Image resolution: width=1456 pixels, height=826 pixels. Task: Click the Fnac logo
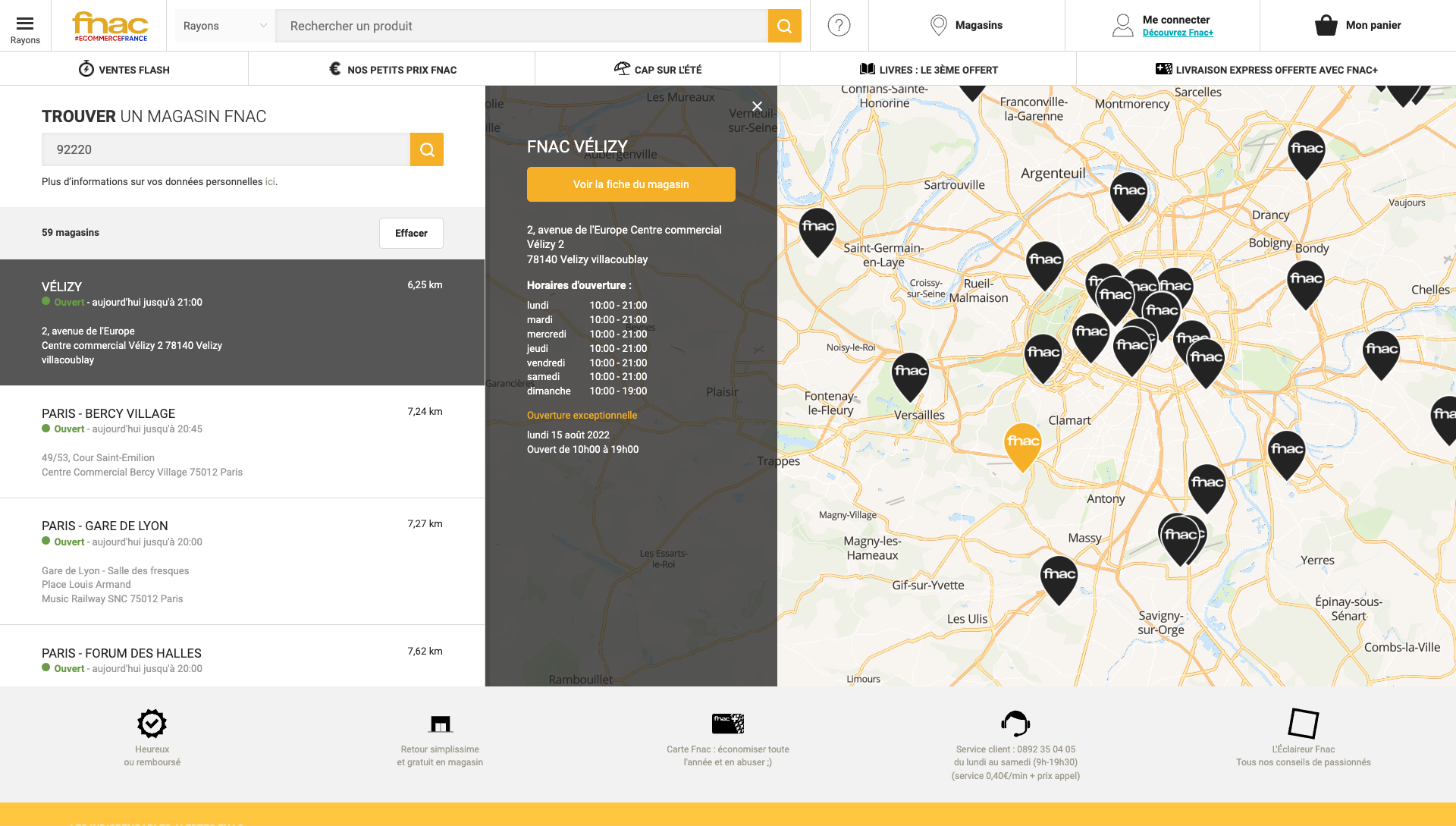(x=110, y=26)
